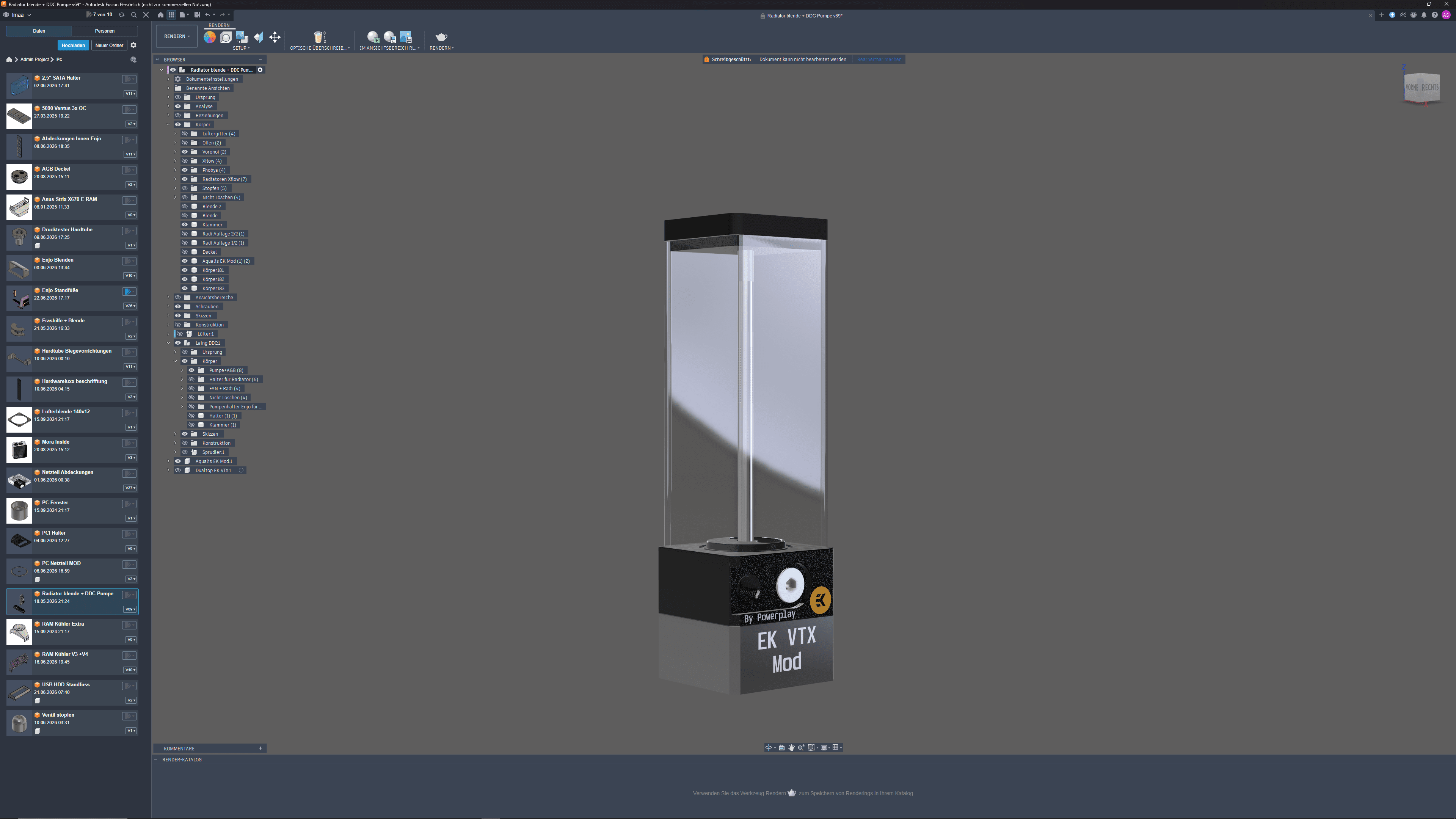Click the Undo arrow
The width and height of the screenshot is (1456, 819).
[x=208, y=15]
